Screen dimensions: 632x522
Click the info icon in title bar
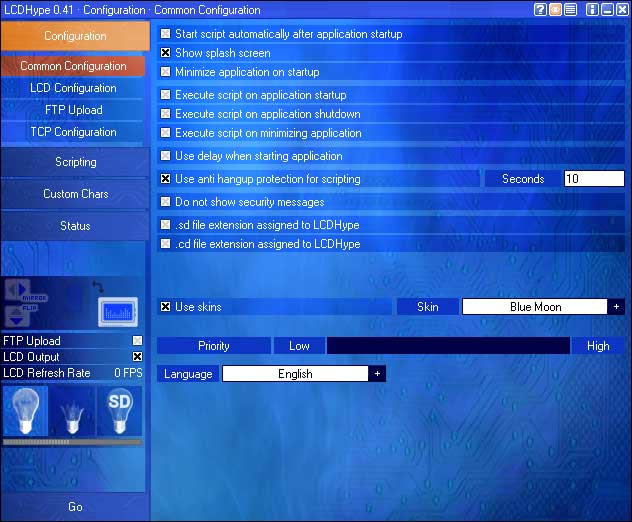click(591, 10)
